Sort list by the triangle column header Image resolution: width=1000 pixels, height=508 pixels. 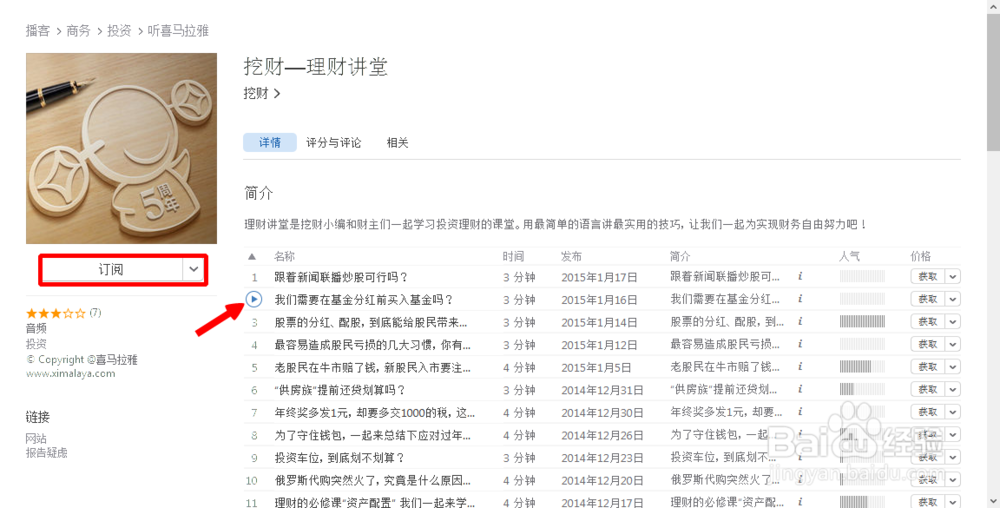click(x=252, y=256)
